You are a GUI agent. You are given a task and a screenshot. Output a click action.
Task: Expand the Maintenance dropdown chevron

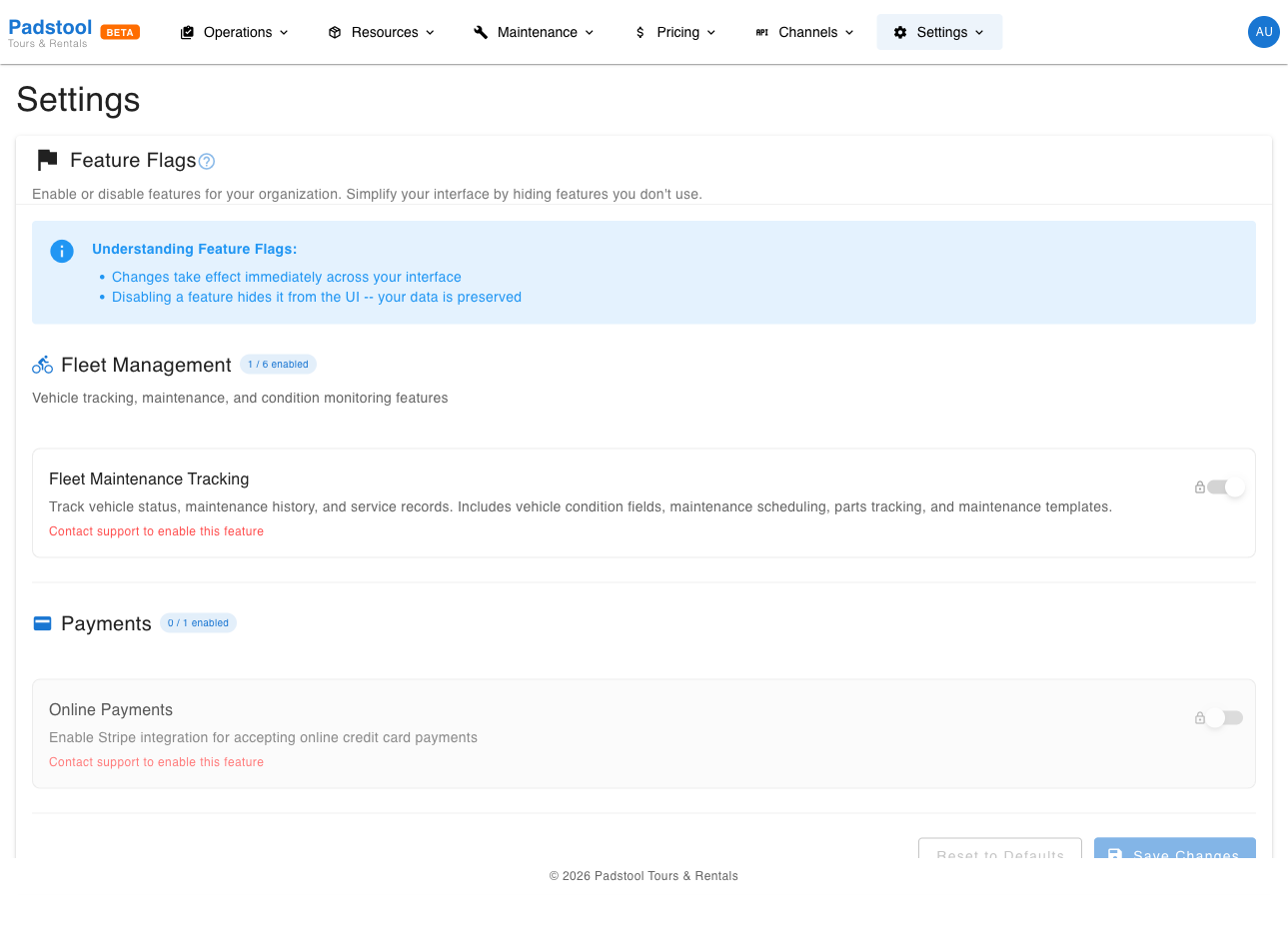coord(590,32)
